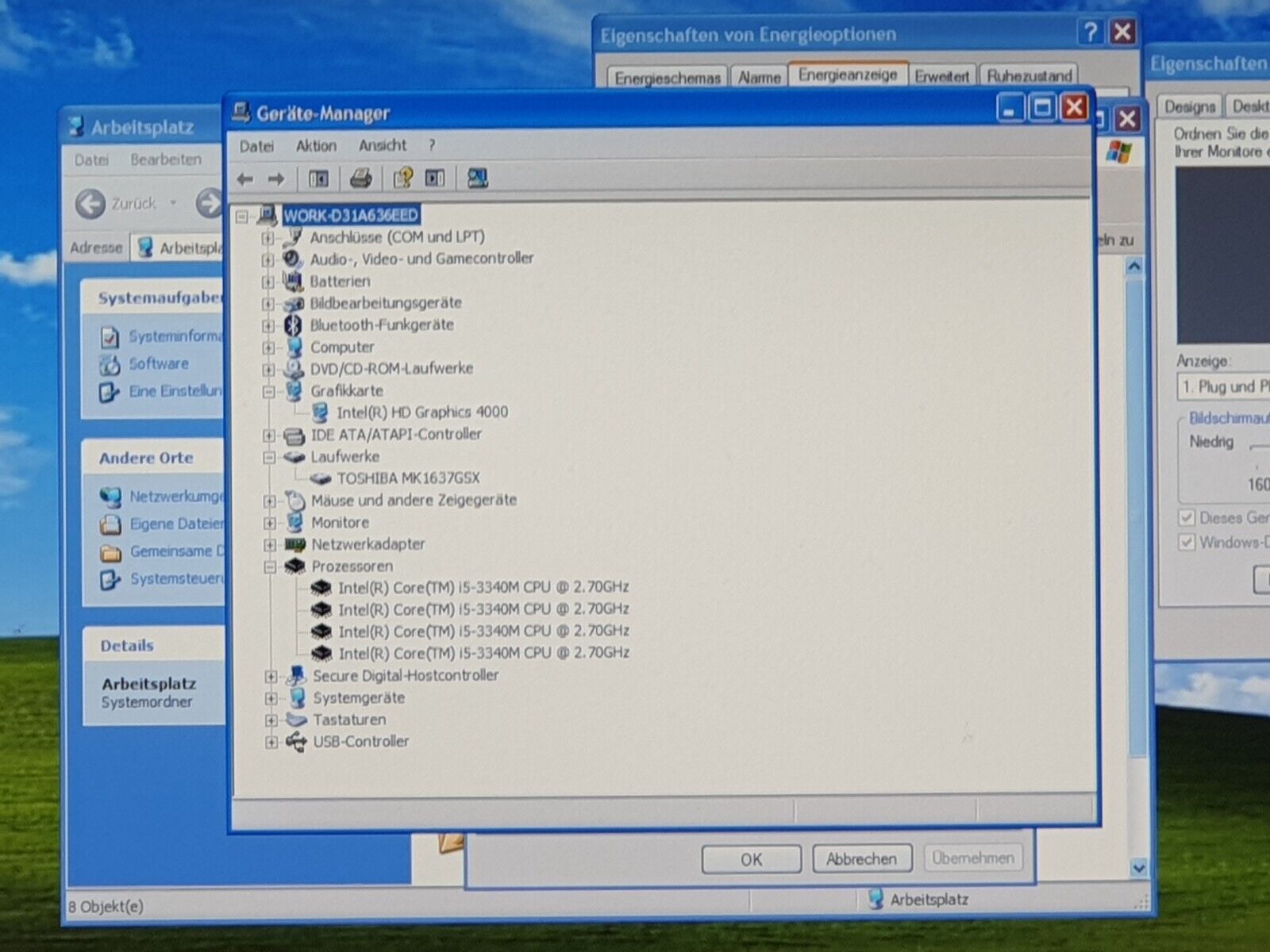Click the Bildschirmauflösung slider in display properties
This screenshot has height=952, width=1270.
tap(1260, 447)
